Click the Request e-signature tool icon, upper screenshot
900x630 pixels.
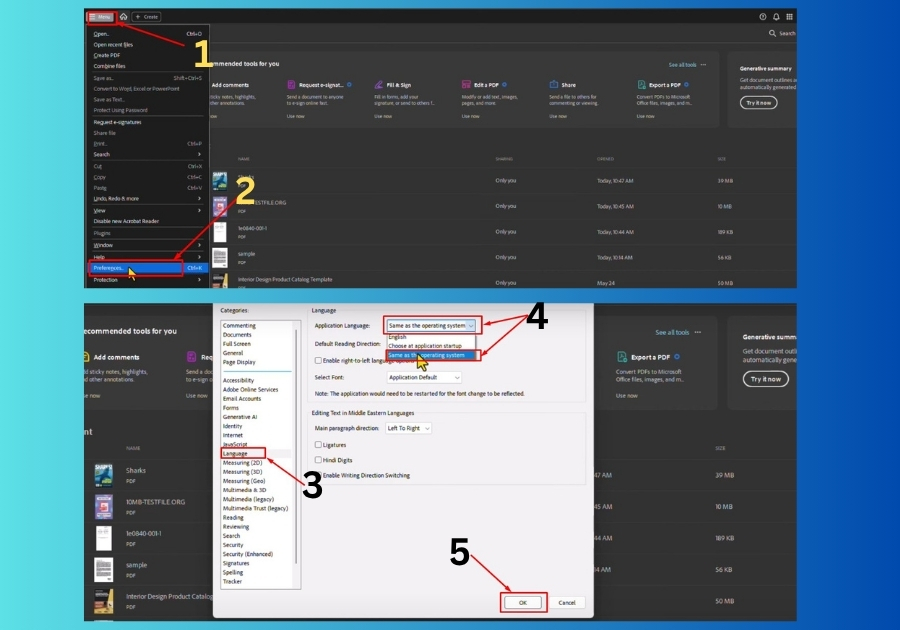[291, 85]
